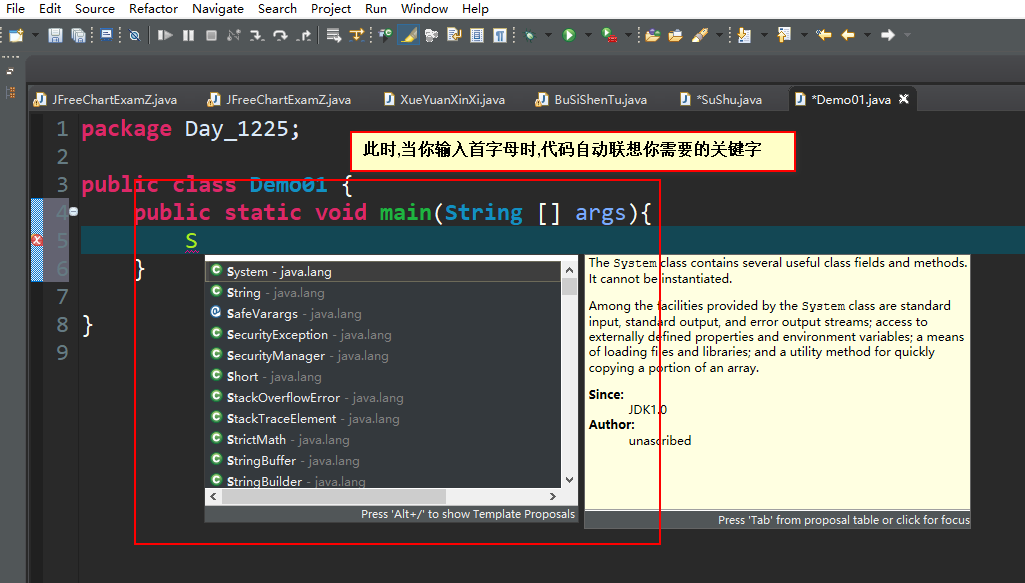
Task: Open the Navigate menu
Action: pos(218,8)
